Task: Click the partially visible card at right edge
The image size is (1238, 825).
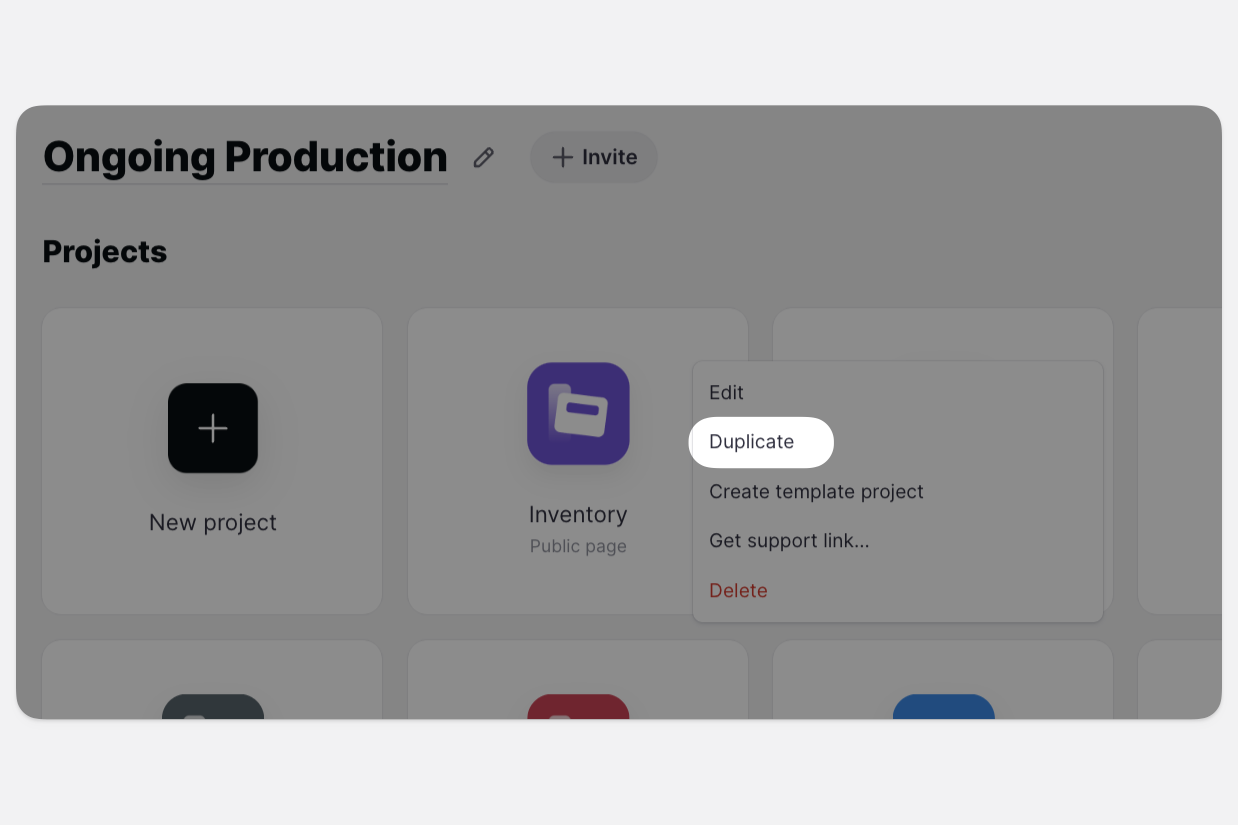Action: tap(1180, 460)
